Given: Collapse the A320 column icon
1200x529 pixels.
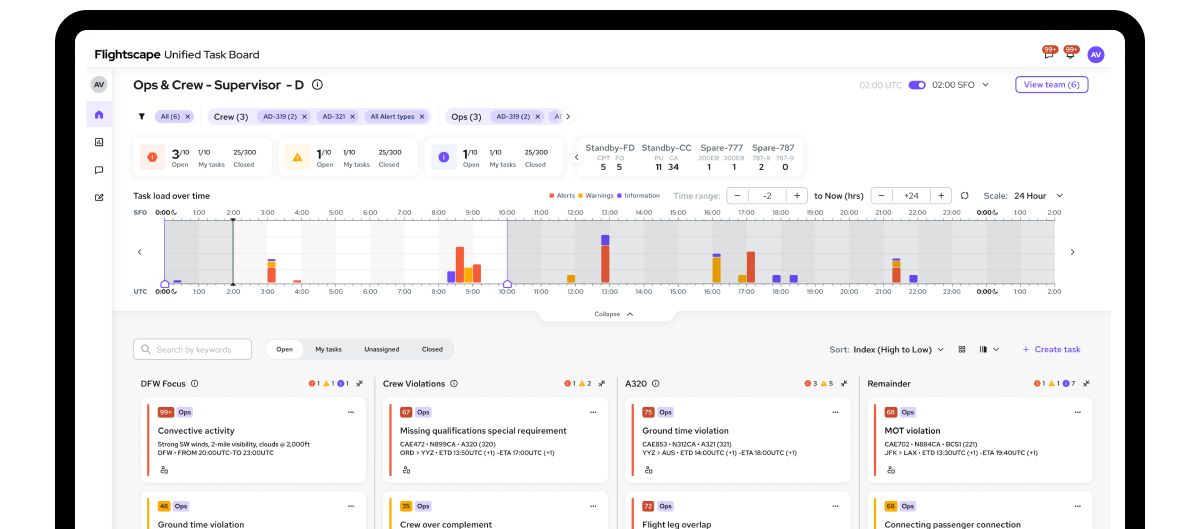Looking at the screenshot, I should 844,383.
